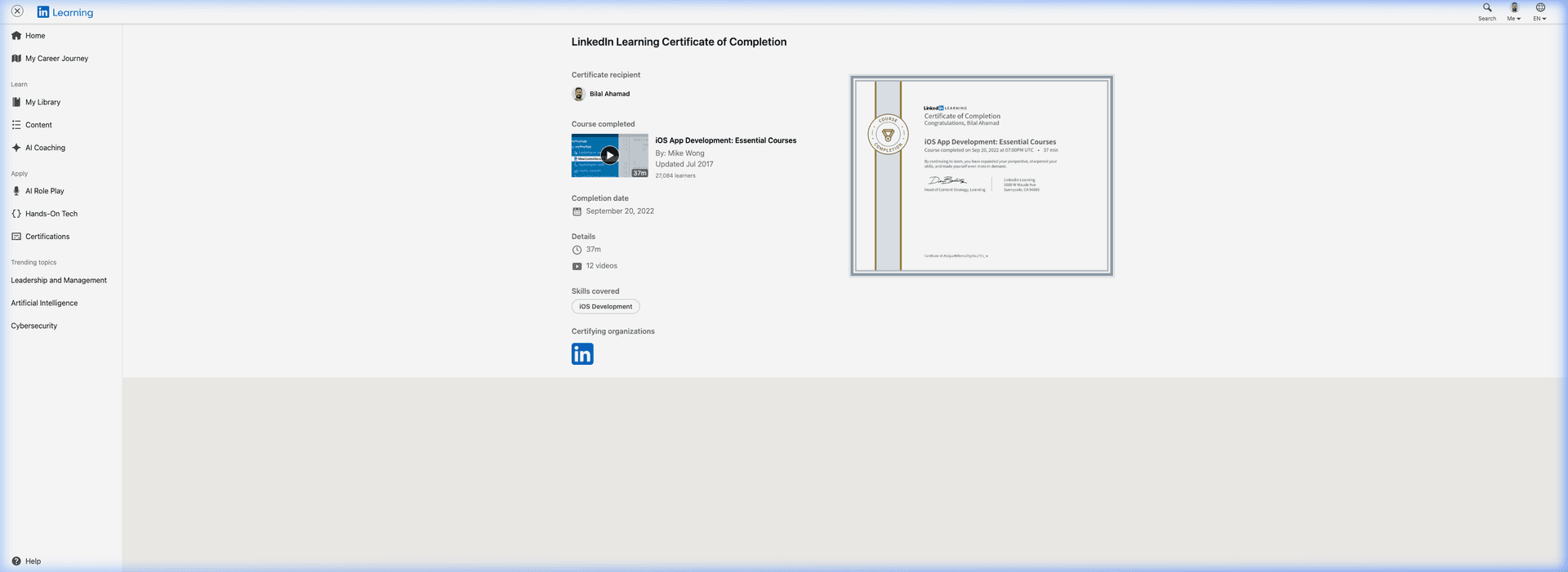The height and width of the screenshot is (572, 1568).
Task: Open My Career Journey map icon
Action: point(16,59)
